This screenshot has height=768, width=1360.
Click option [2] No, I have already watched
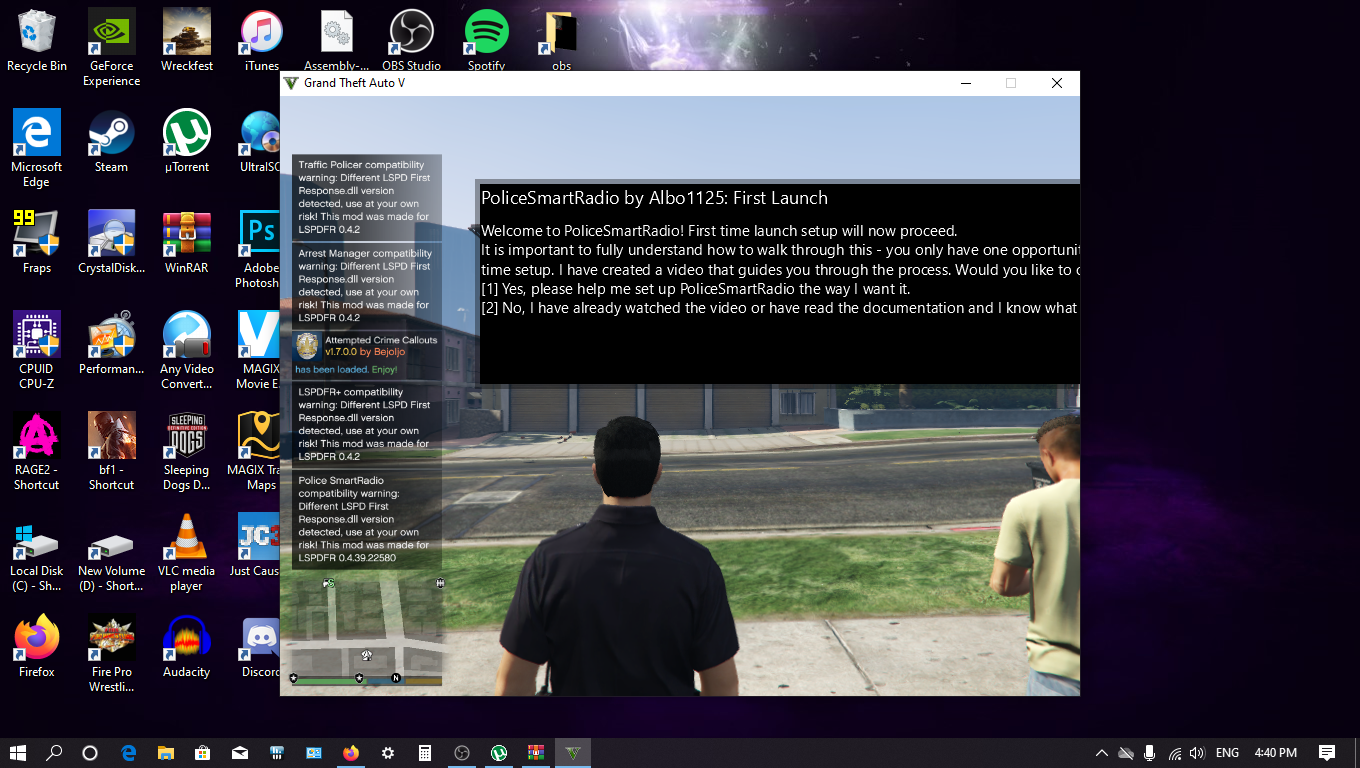(x=780, y=308)
